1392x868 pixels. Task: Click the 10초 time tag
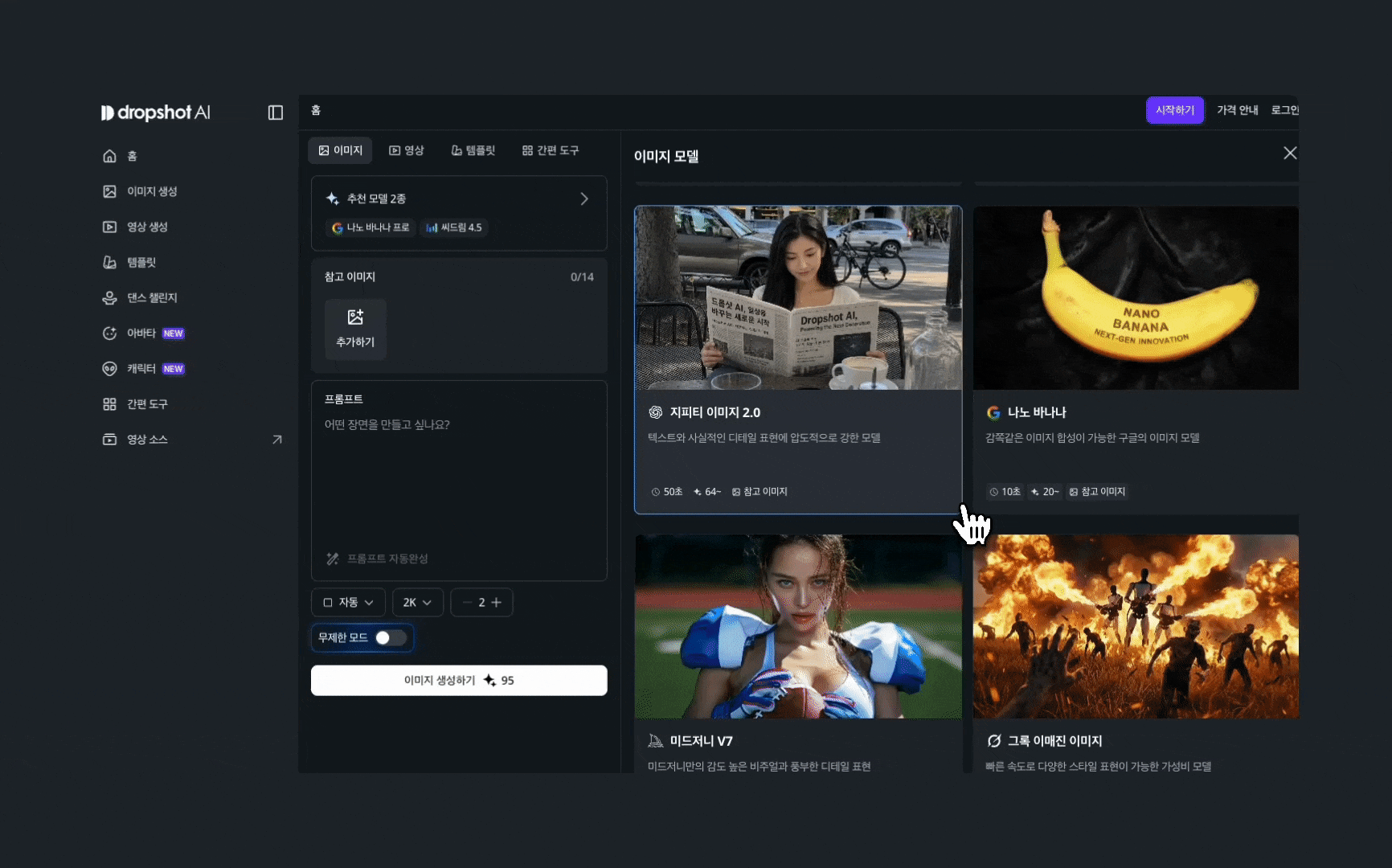click(x=1005, y=492)
